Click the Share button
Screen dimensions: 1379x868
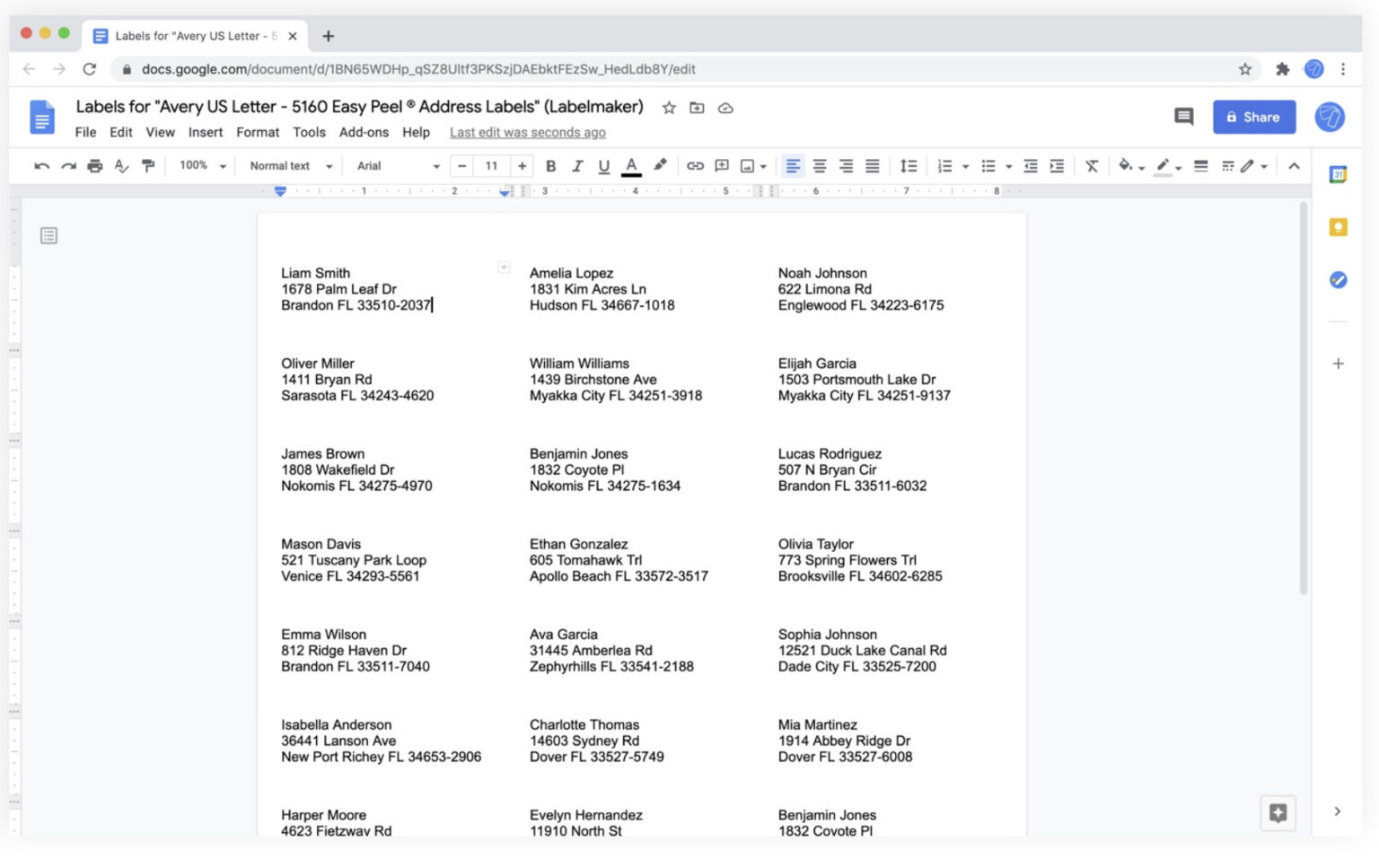pyautogui.click(x=1253, y=117)
